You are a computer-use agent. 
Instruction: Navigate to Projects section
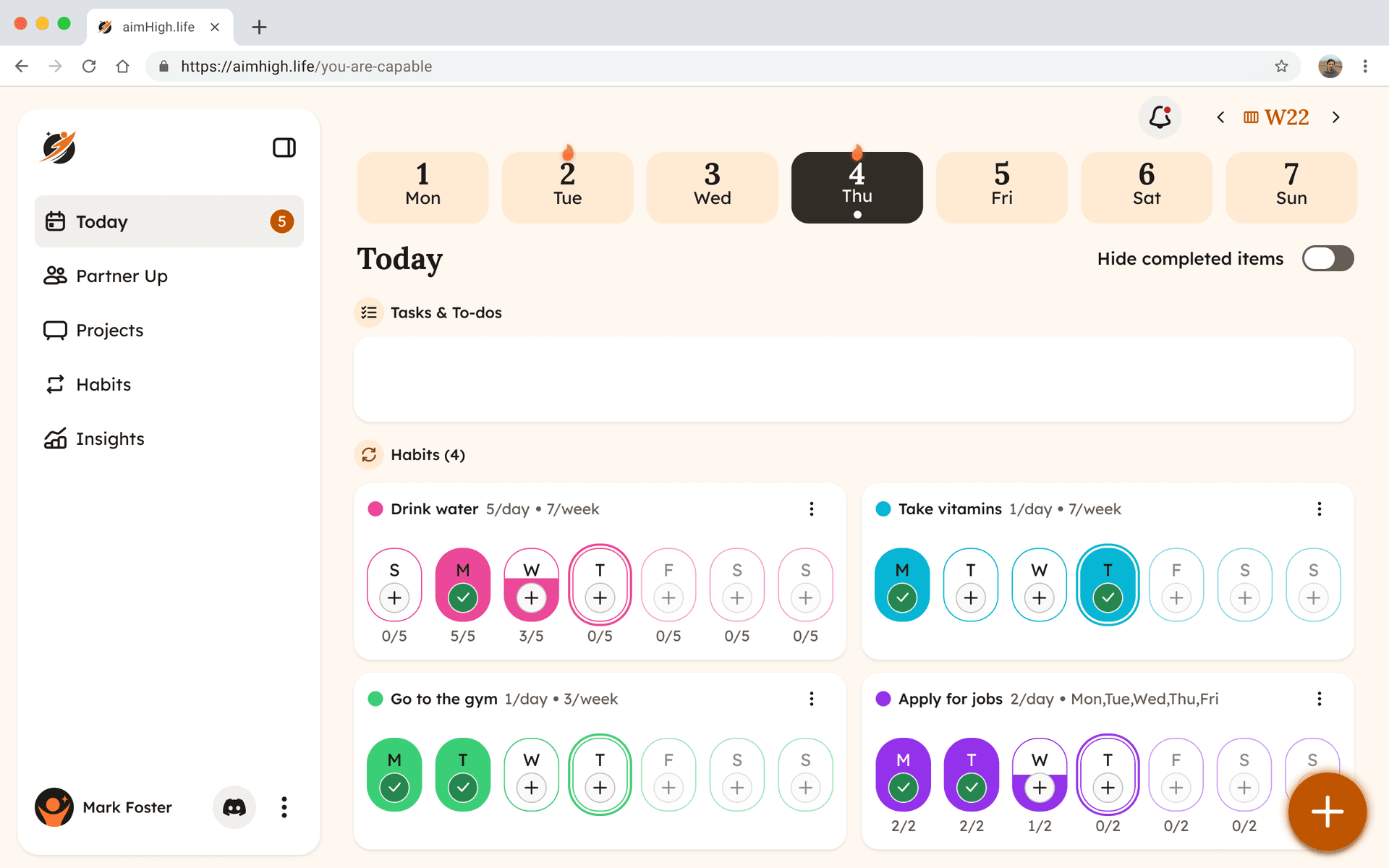click(169, 330)
